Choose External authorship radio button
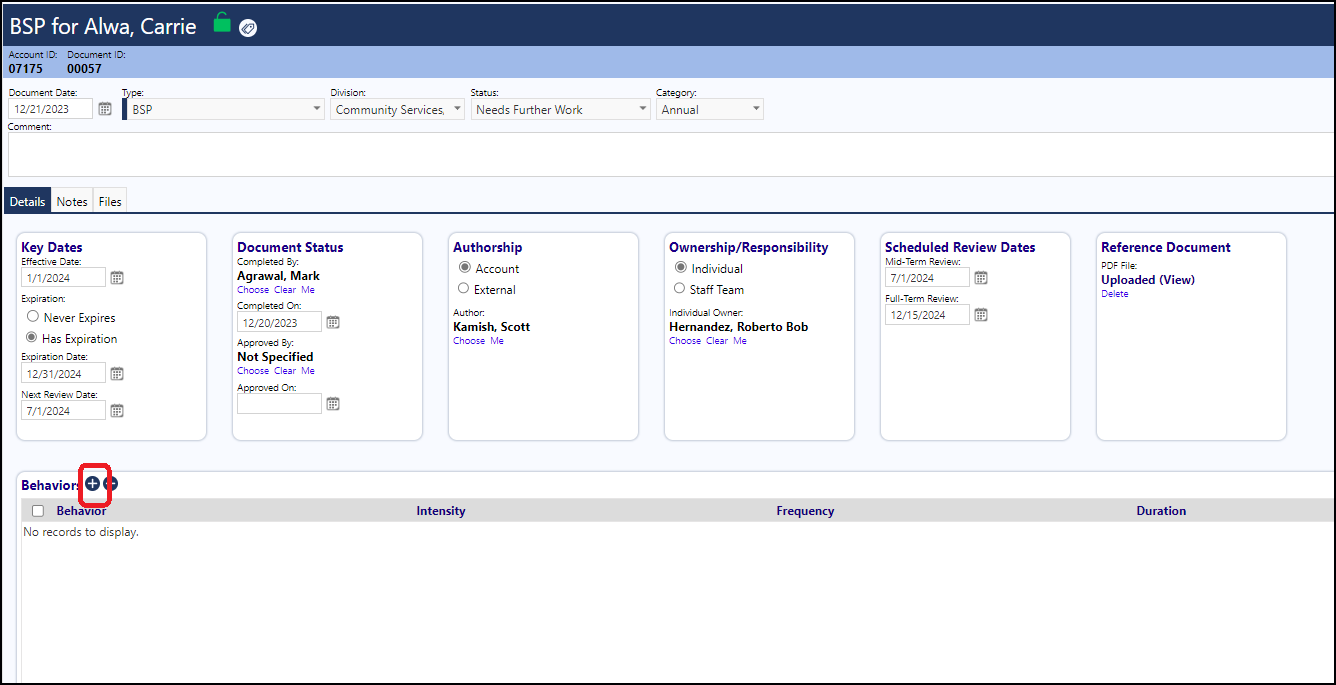Image resolution: width=1336 pixels, height=685 pixels. (464, 289)
